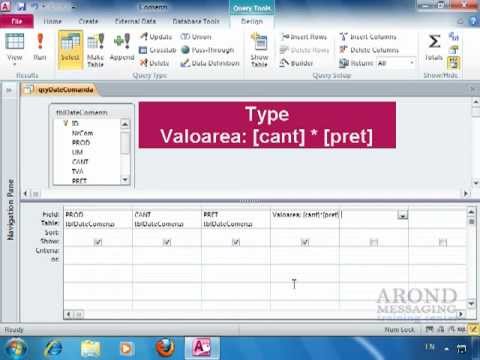Uncheck Show box for PROD column
480x360 pixels.
tap(98, 242)
